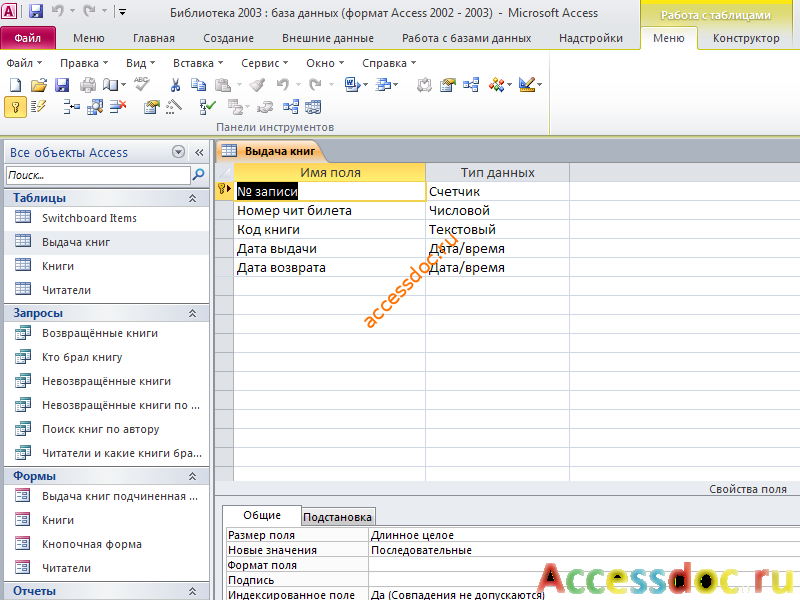Open the Сервис menu
The width and height of the screenshot is (800, 600).
coord(264,63)
